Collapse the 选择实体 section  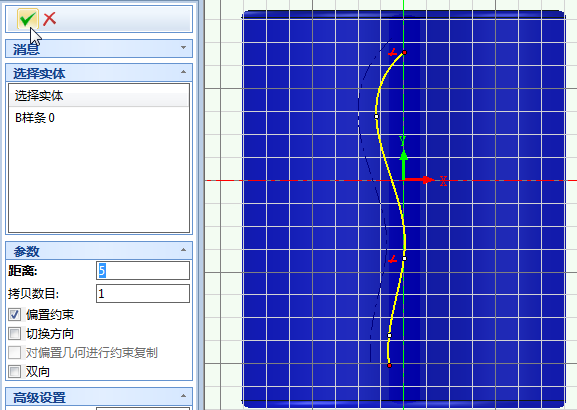click(x=183, y=72)
